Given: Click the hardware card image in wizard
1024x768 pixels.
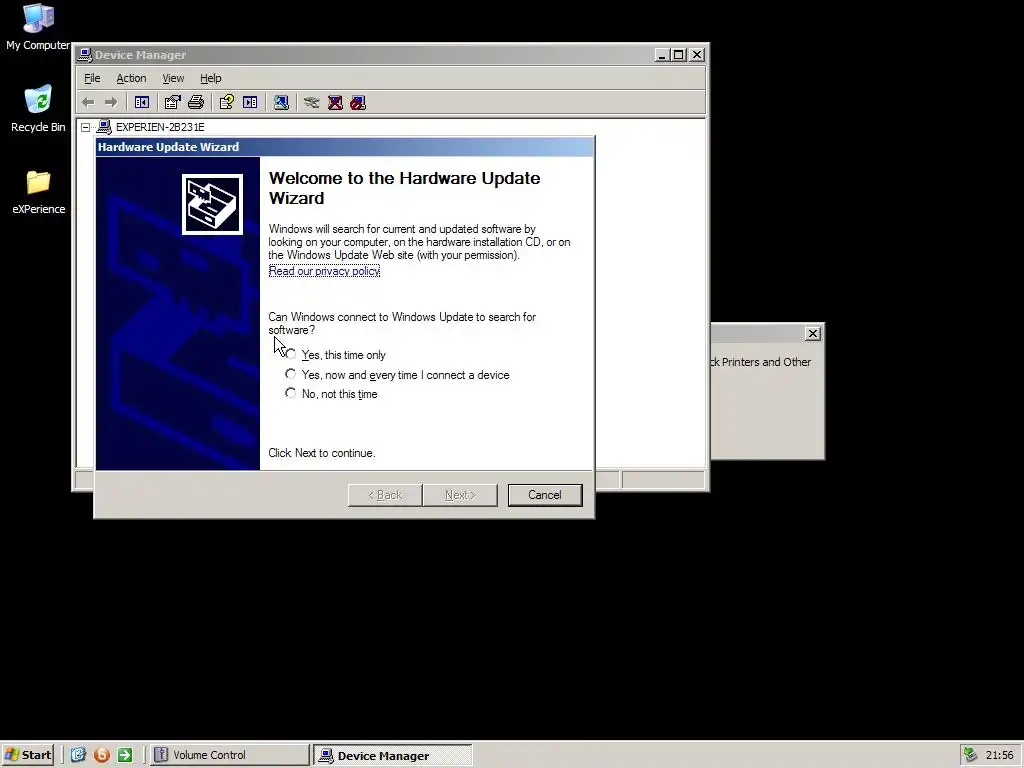Looking at the screenshot, I should click(x=212, y=204).
